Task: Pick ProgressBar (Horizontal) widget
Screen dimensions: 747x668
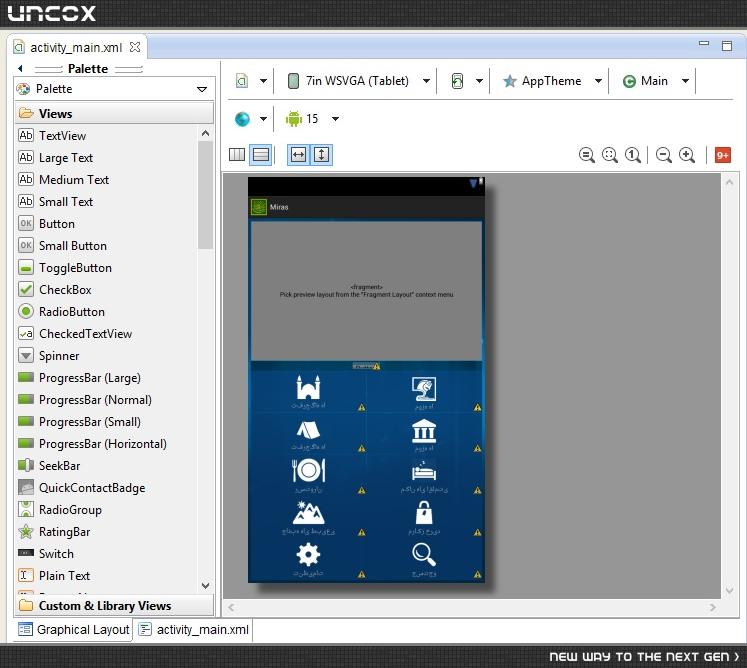Action: pos(92,444)
